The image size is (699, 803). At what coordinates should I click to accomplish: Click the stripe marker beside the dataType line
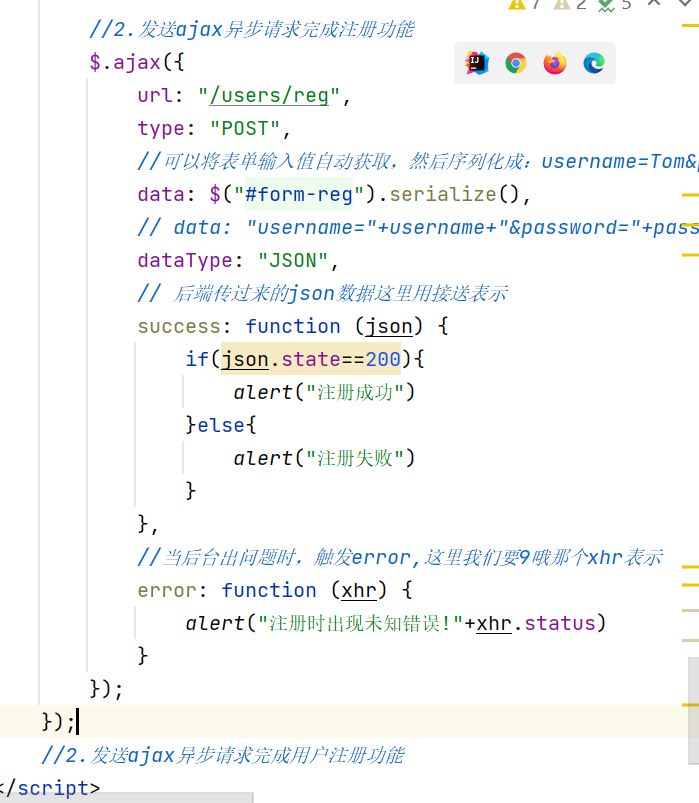click(x=690, y=255)
